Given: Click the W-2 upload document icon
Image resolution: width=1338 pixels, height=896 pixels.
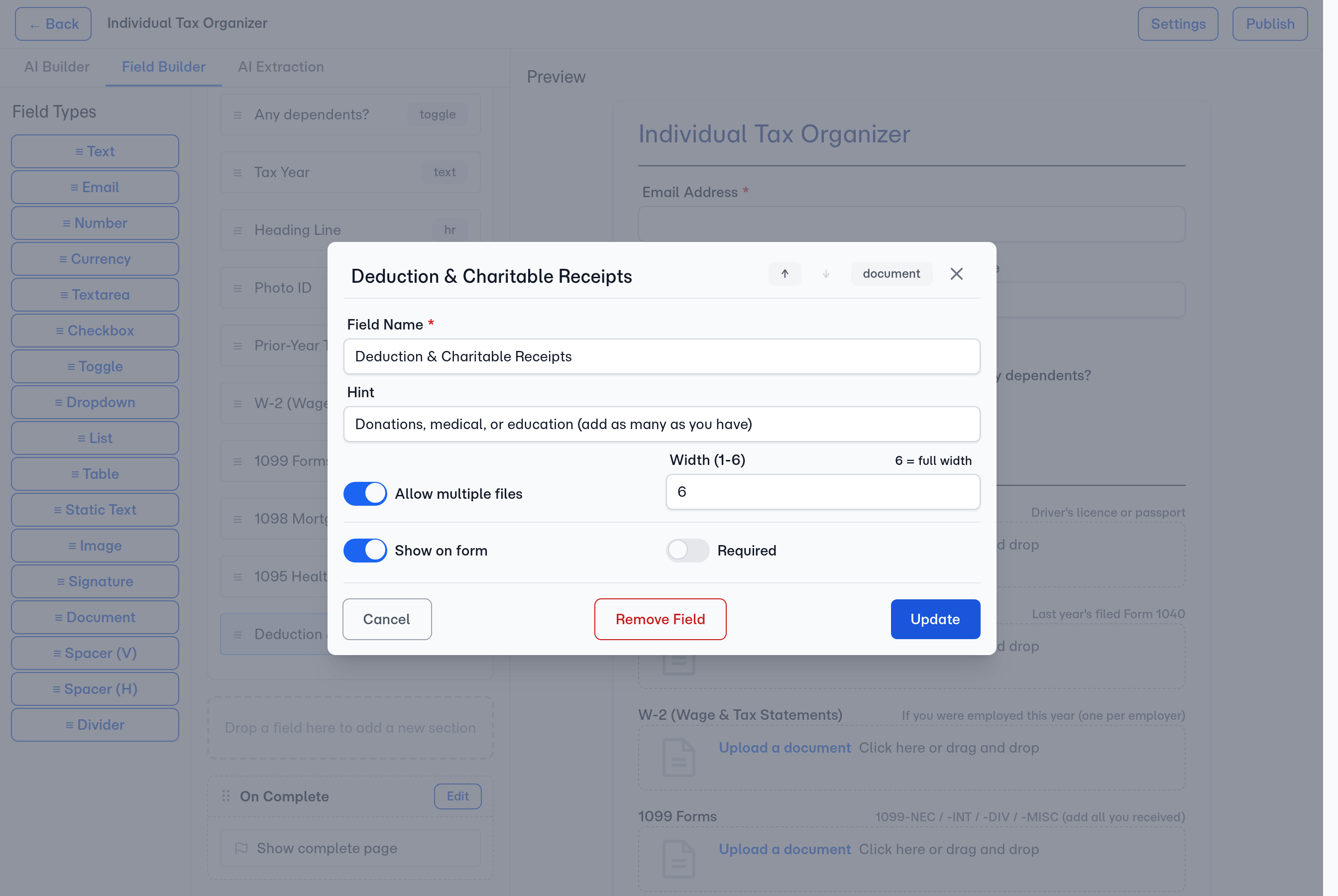Looking at the screenshot, I should pyautogui.click(x=679, y=757).
